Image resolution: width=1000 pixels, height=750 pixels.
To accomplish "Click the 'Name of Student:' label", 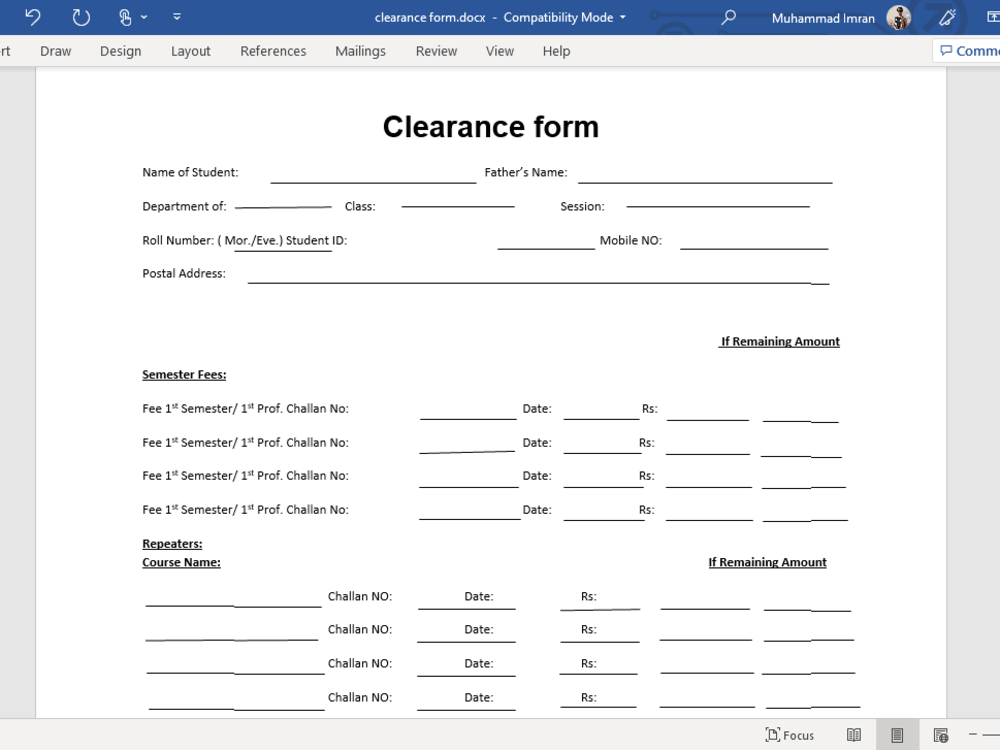I will tap(190, 172).
